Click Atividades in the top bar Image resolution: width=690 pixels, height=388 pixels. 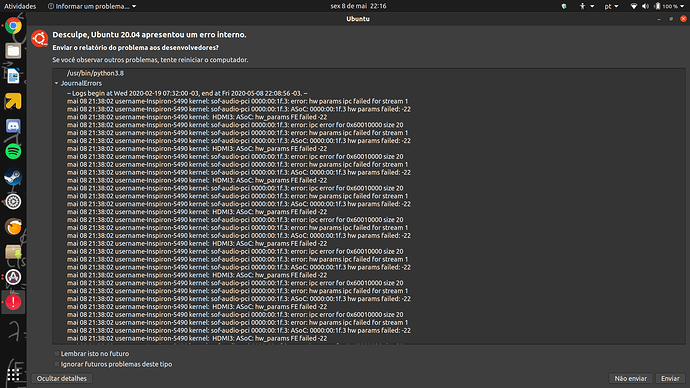click(20, 6)
